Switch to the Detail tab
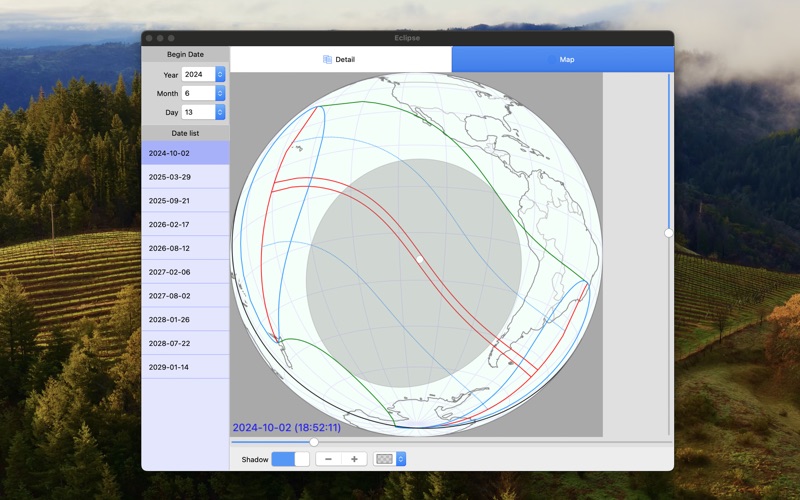The height and width of the screenshot is (500, 800). pos(340,59)
